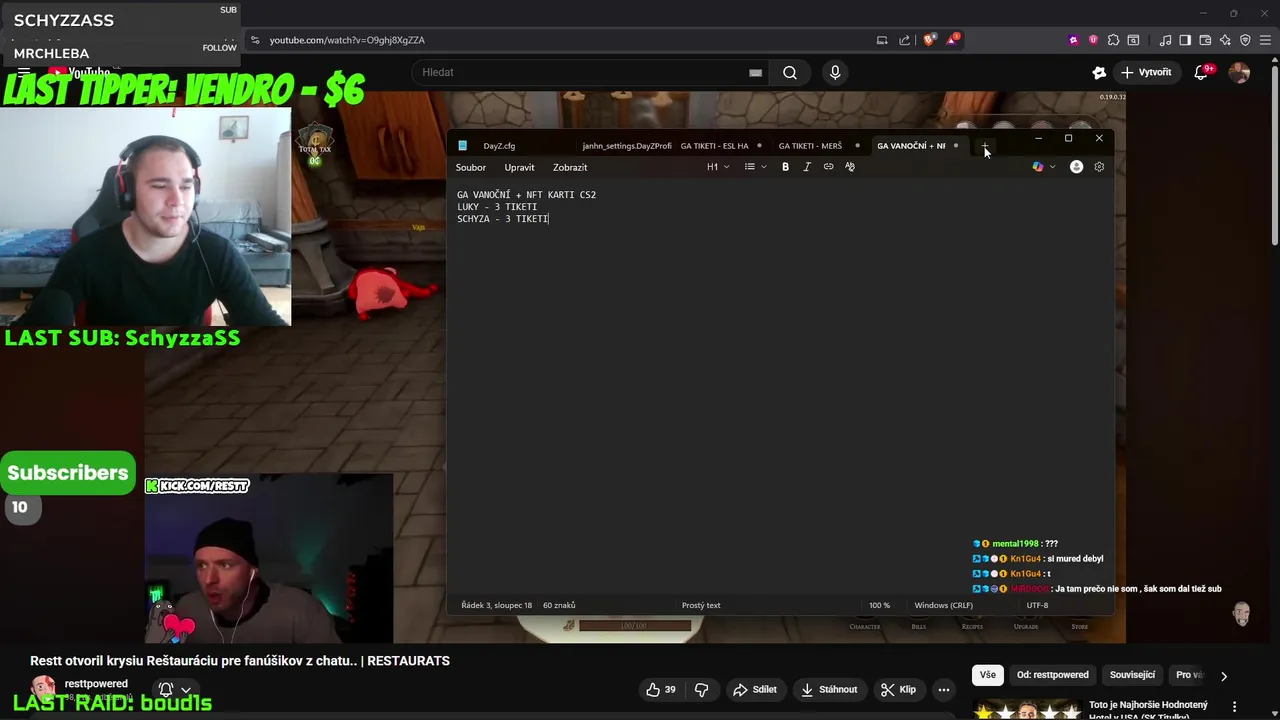Dislike the video with thumbs down

(x=702, y=689)
